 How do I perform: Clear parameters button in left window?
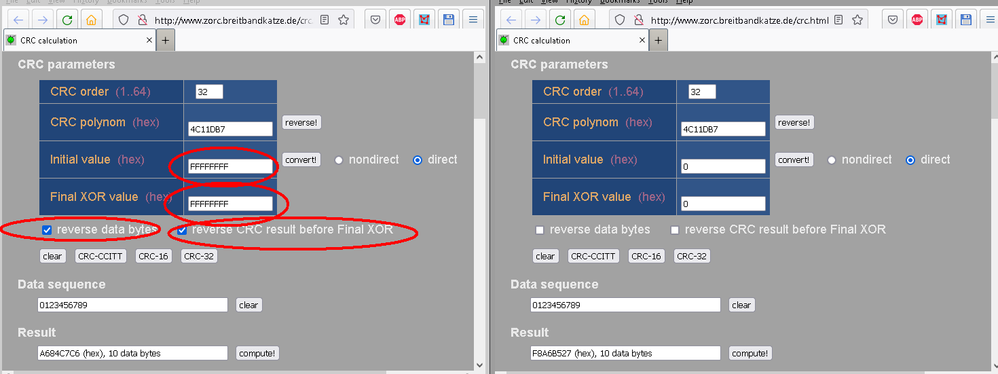(52, 256)
